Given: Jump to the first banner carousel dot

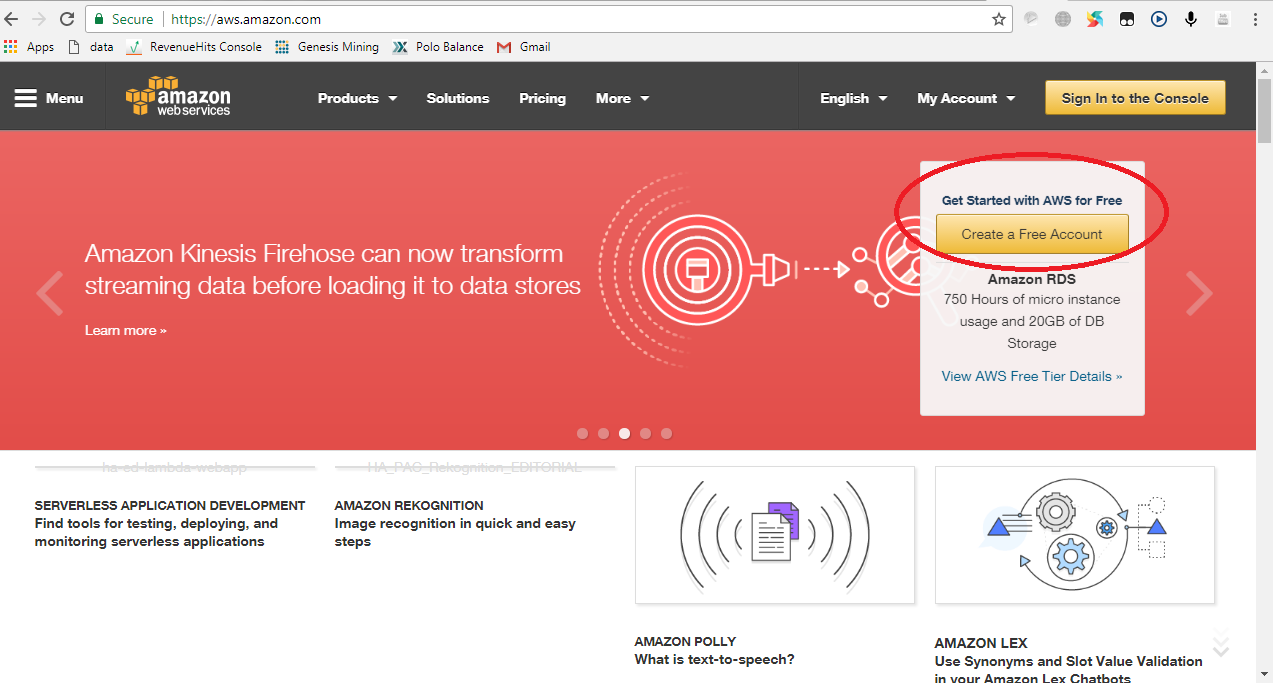Looking at the screenshot, I should (582, 434).
